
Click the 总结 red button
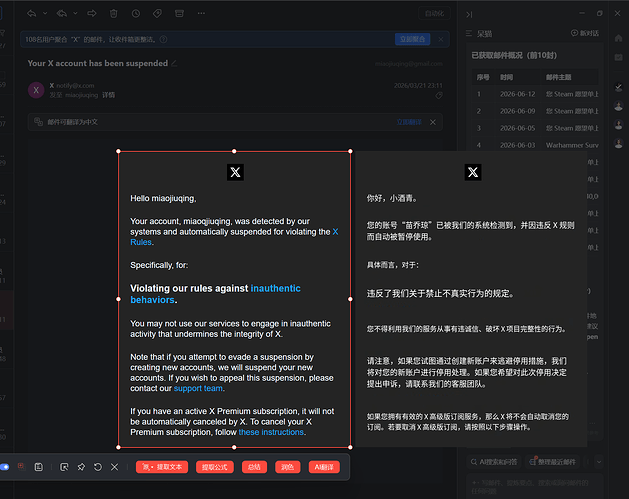(x=254, y=467)
